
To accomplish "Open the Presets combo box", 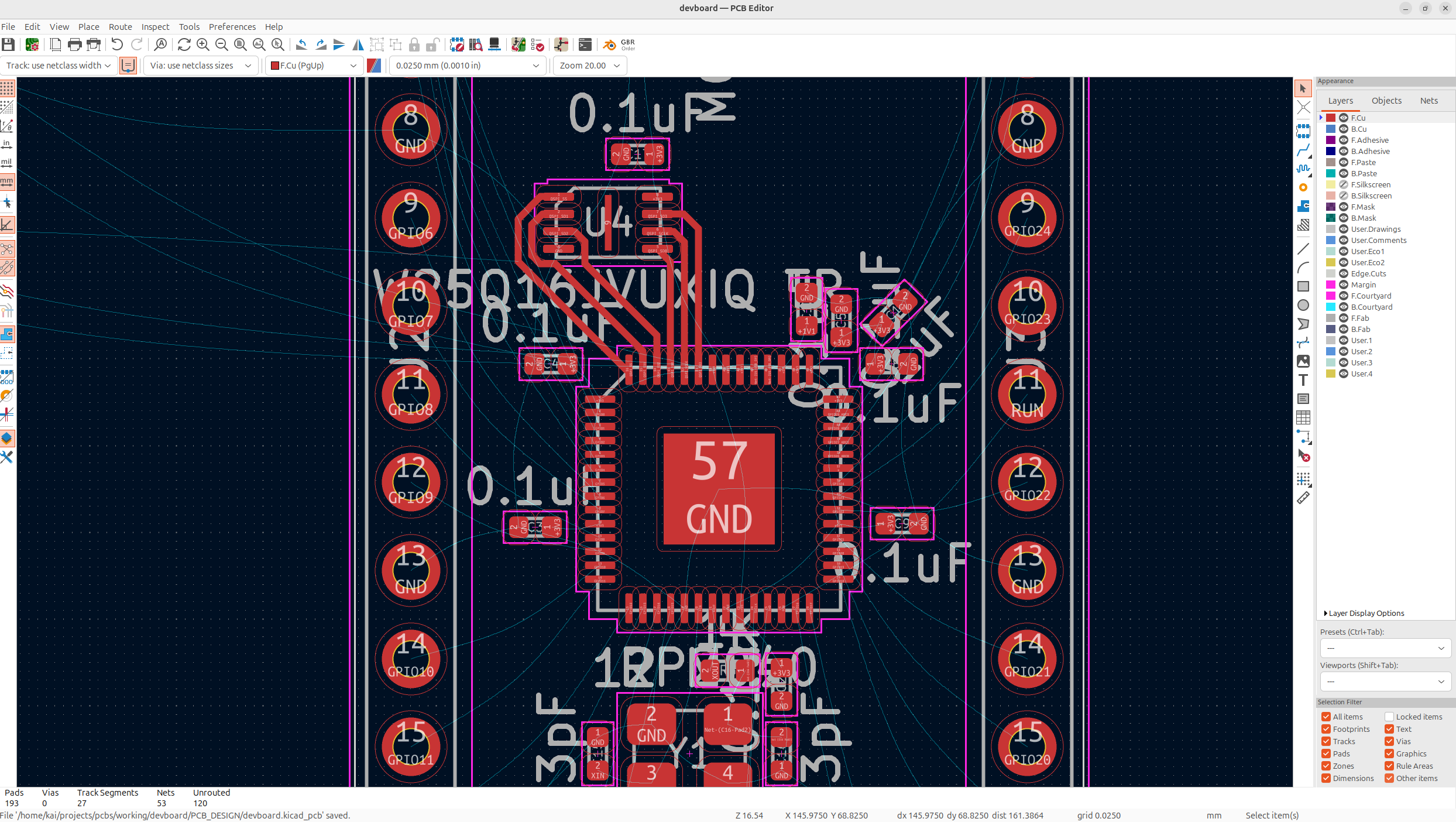I will 1385,648.
